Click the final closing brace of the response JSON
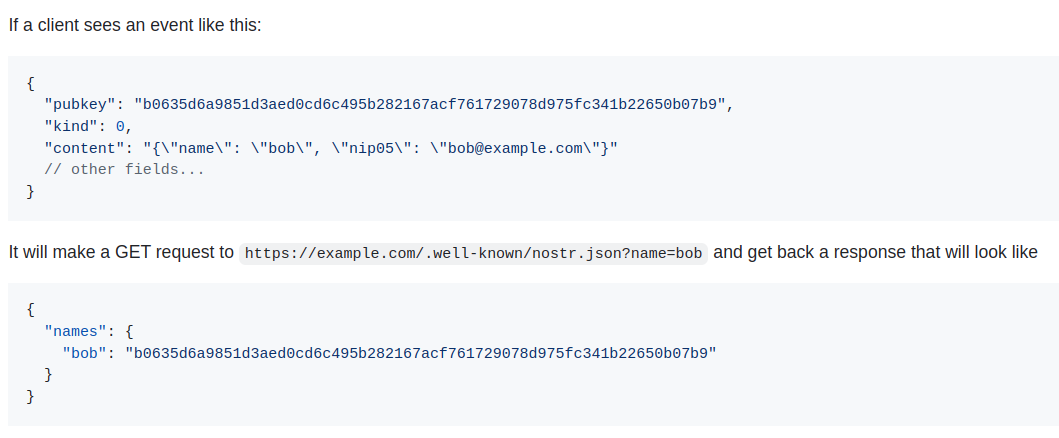Screen dimensions: 1059x438 tap(31, 397)
